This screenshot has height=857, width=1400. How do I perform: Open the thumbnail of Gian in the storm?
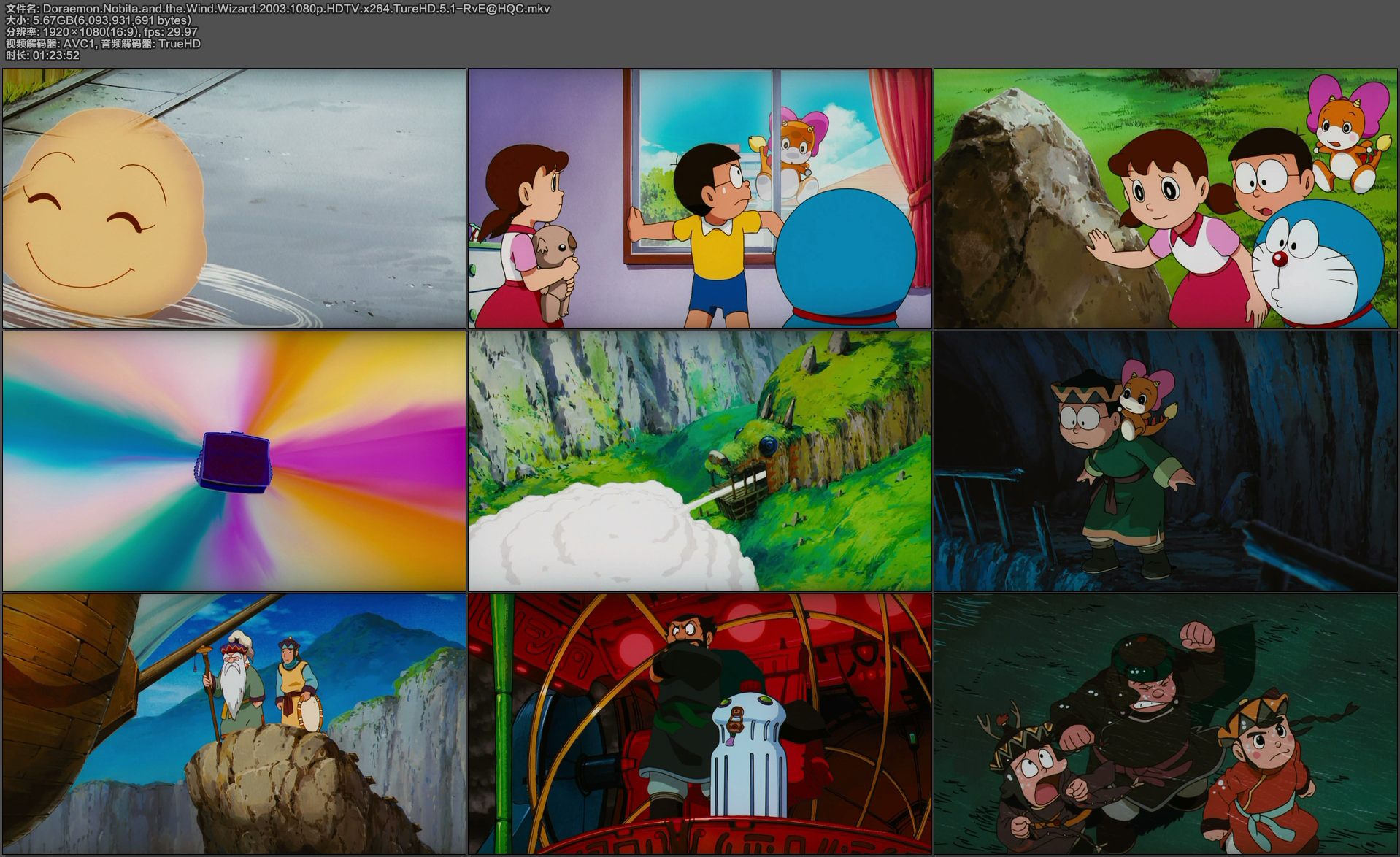tap(1166, 723)
